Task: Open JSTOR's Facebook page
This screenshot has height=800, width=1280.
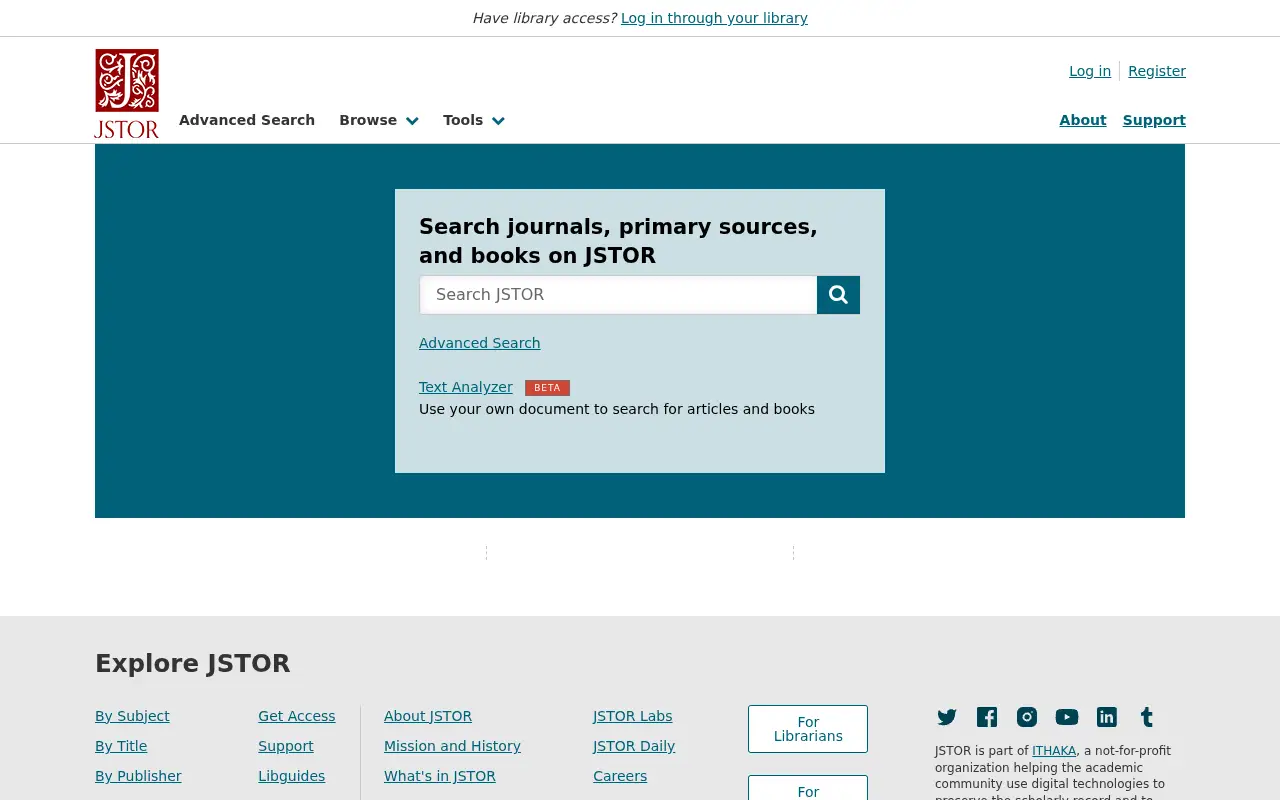Action: point(987,717)
